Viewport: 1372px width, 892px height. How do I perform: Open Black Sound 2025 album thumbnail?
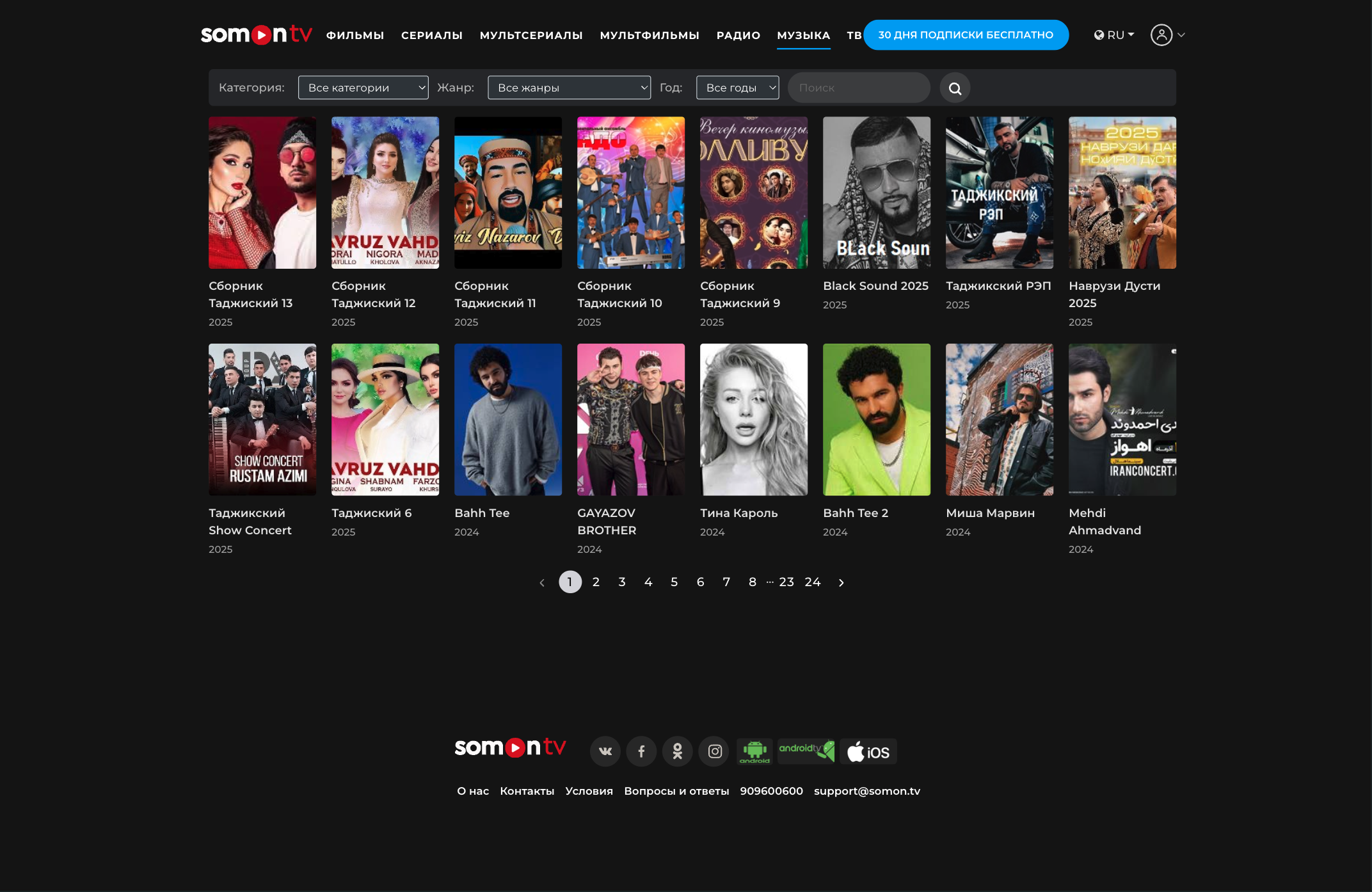point(877,193)
